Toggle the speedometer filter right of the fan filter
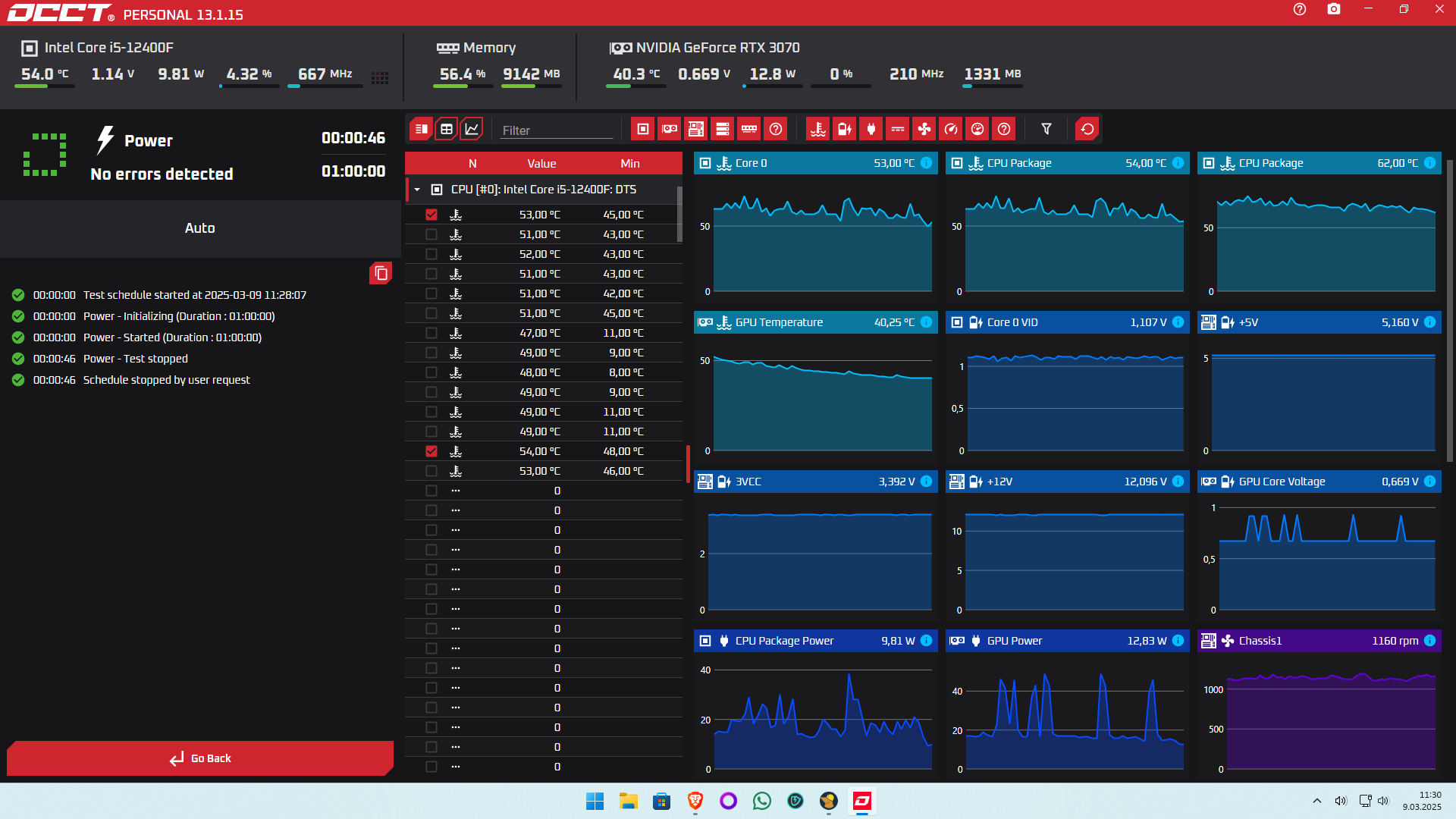 951,129
